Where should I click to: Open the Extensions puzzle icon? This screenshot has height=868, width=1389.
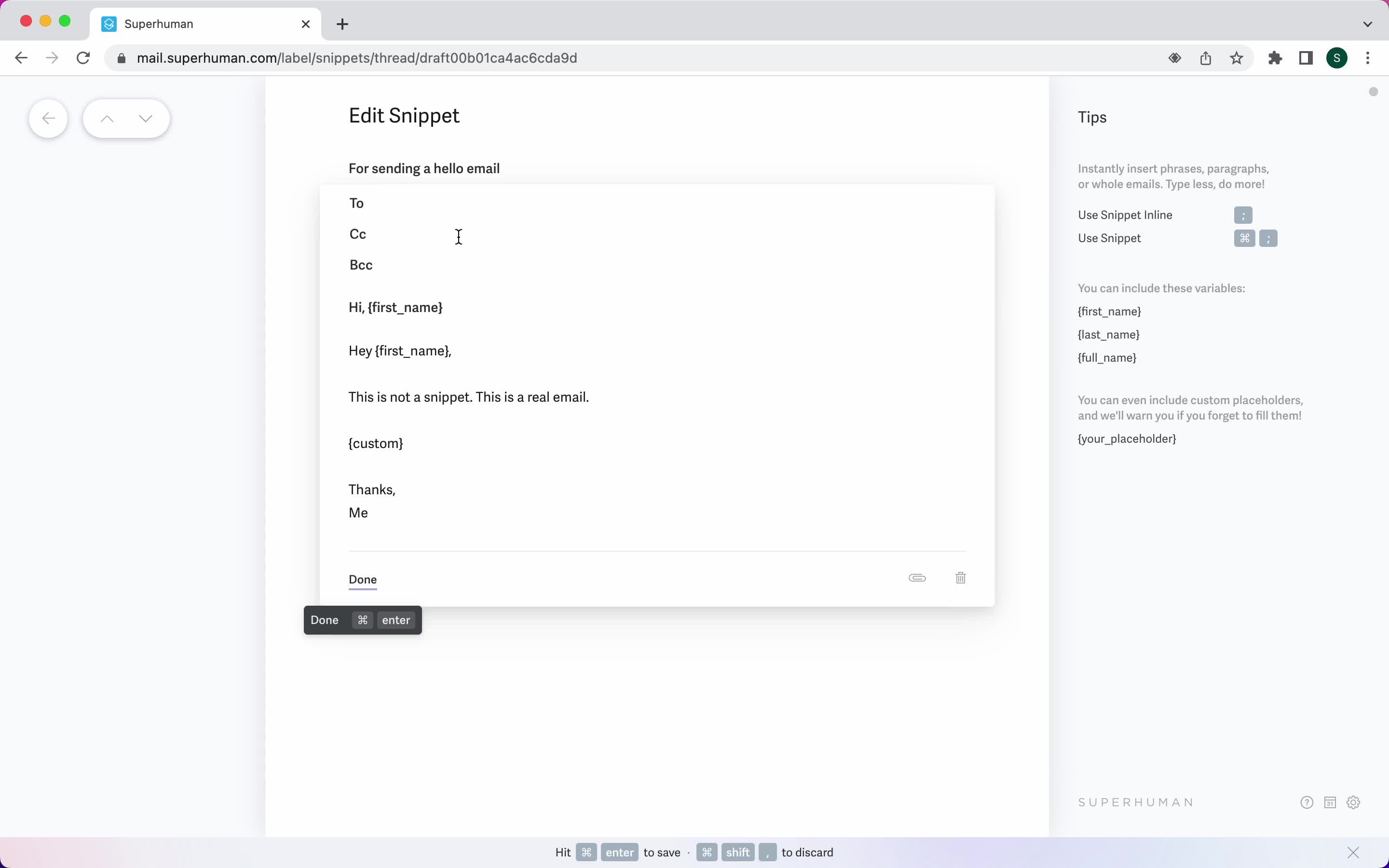click(x=1275, y=58)
